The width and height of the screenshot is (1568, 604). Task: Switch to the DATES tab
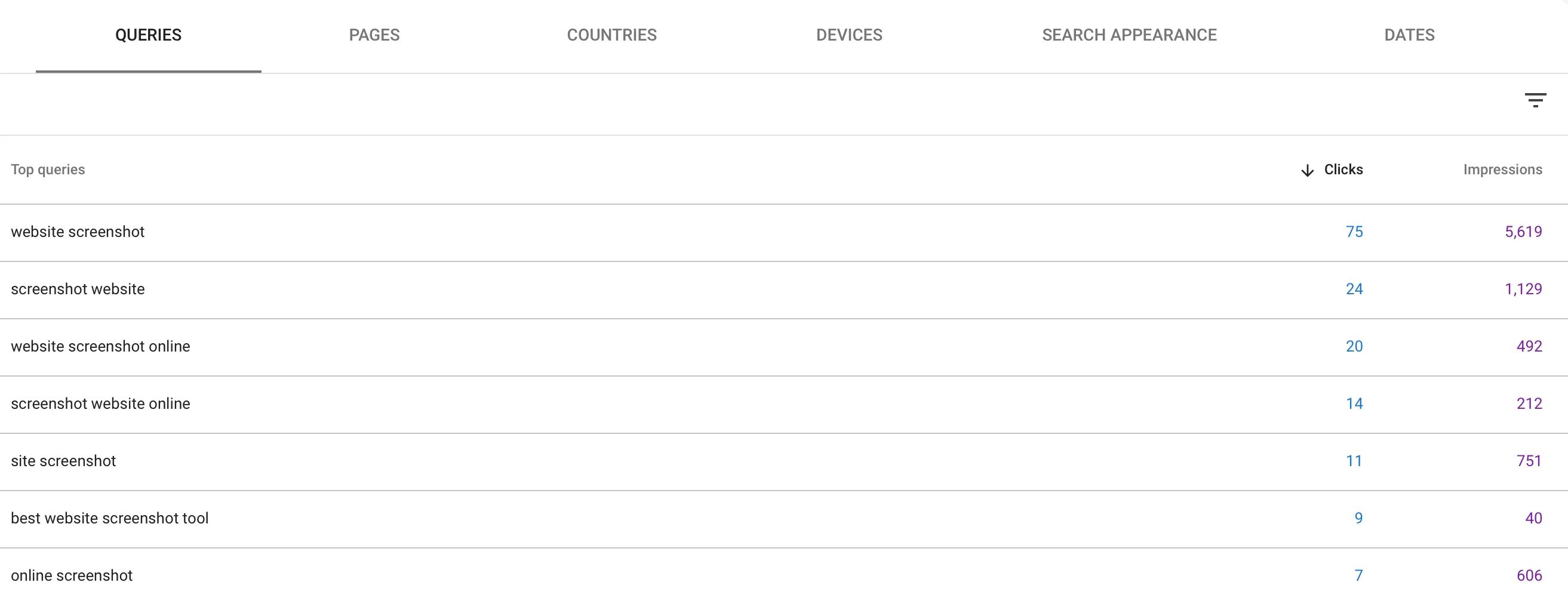tap(1409, 35)
